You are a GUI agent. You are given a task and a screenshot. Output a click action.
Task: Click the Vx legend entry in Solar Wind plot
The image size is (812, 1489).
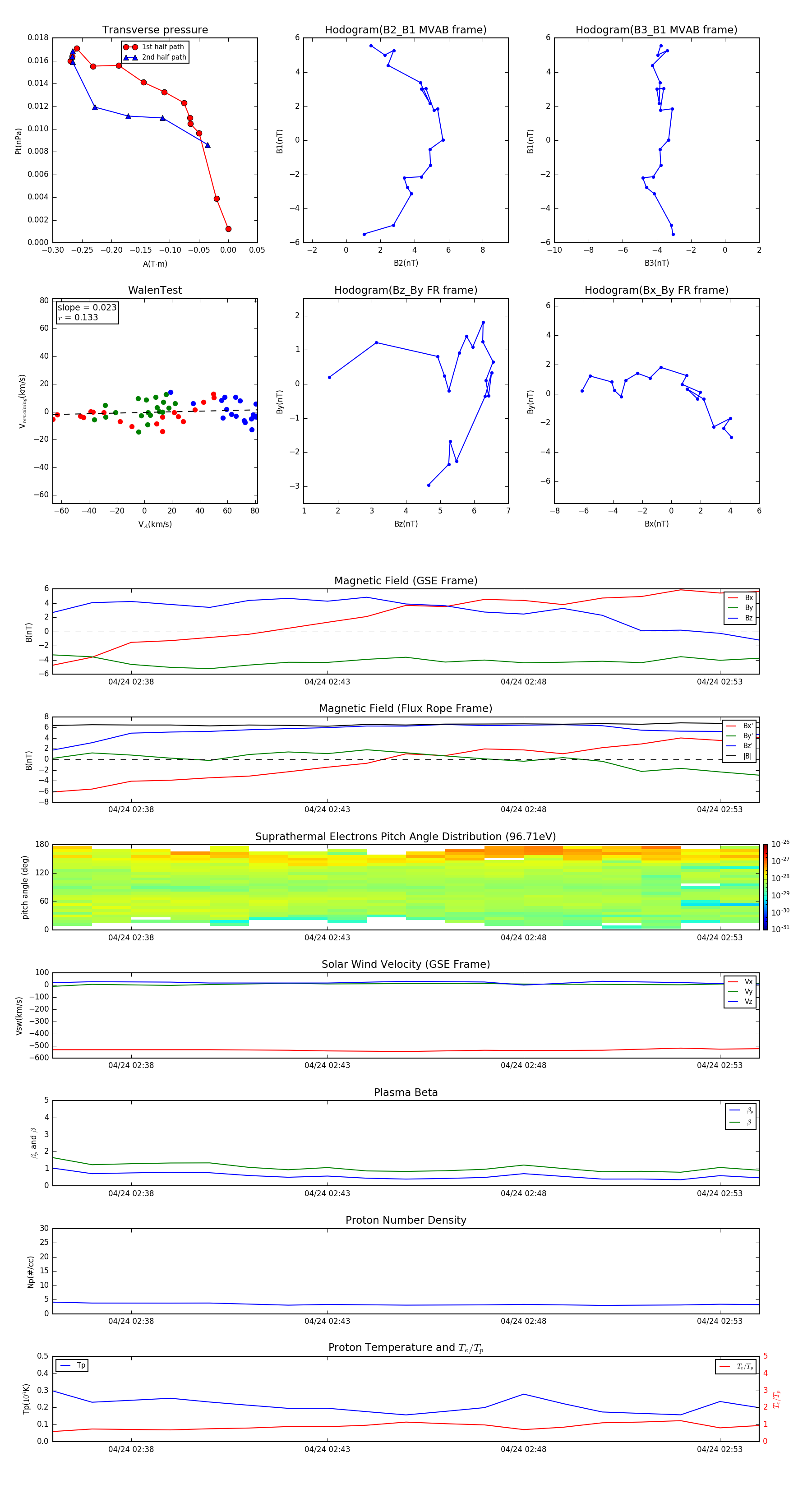point(740,981)
